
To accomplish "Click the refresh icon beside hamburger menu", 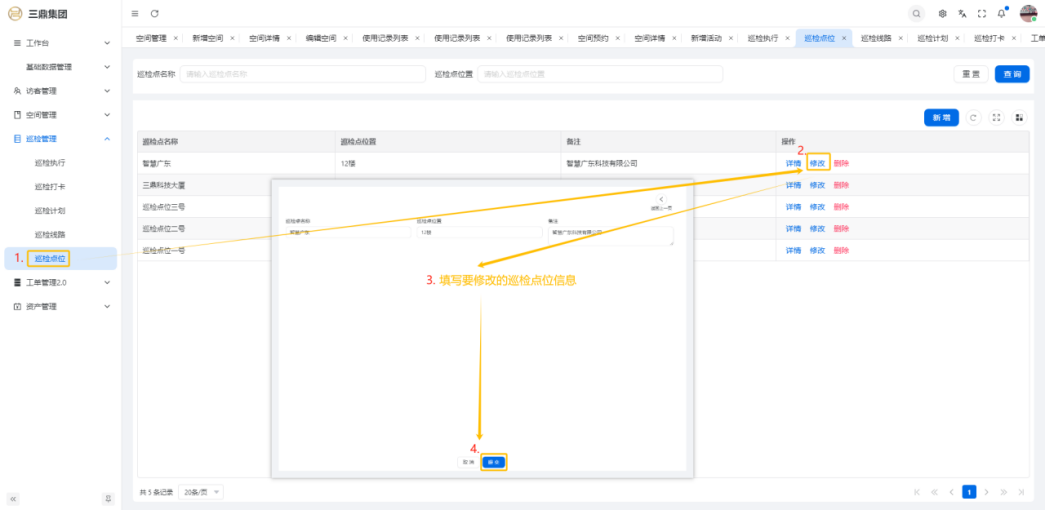I will (x=155, y=13).
